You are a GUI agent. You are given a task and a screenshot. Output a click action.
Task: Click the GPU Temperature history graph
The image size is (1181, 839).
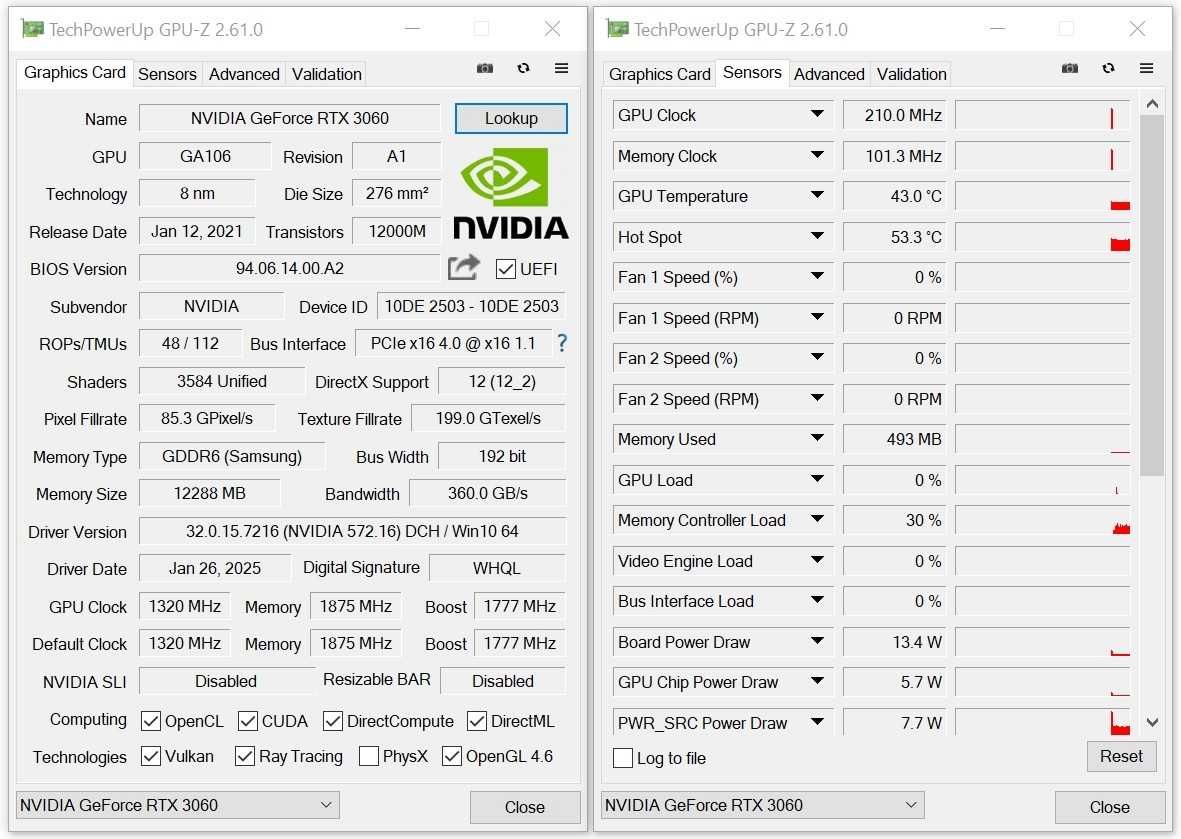1042,197
